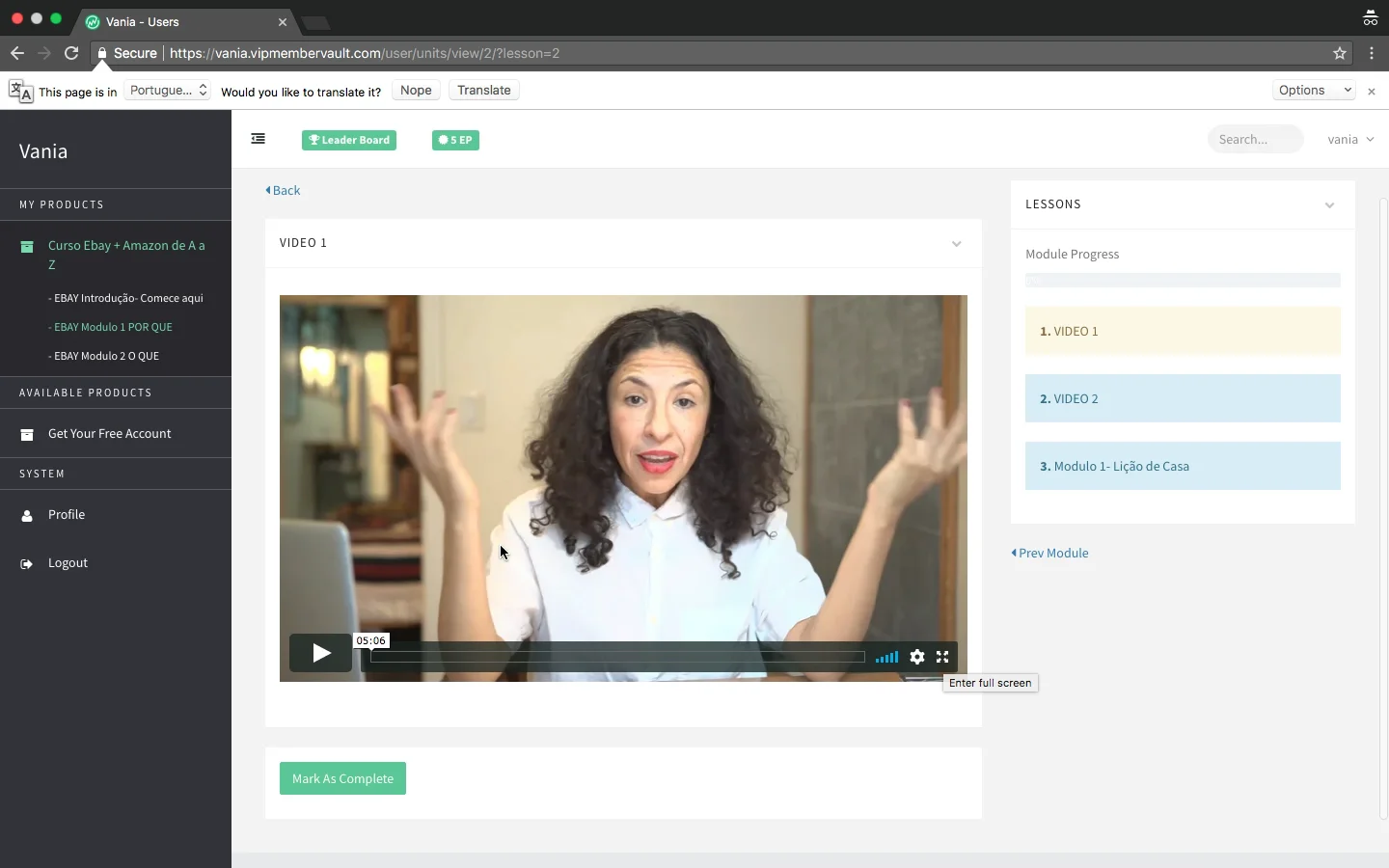Select lesson 2. VIDEO 2

(x=1183, y=398)
